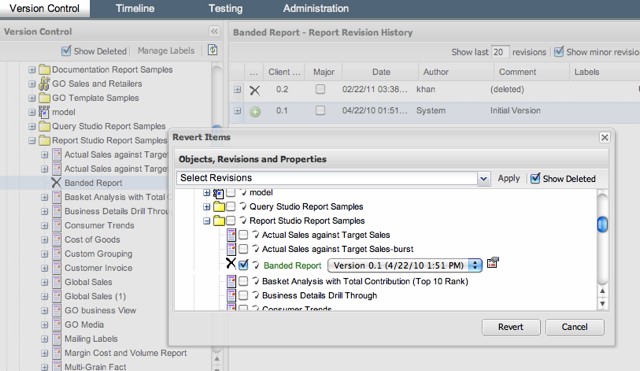This screenshot has width=640, height=371.
Task: Click the GO Media report icon
Action: click(57, 324)
